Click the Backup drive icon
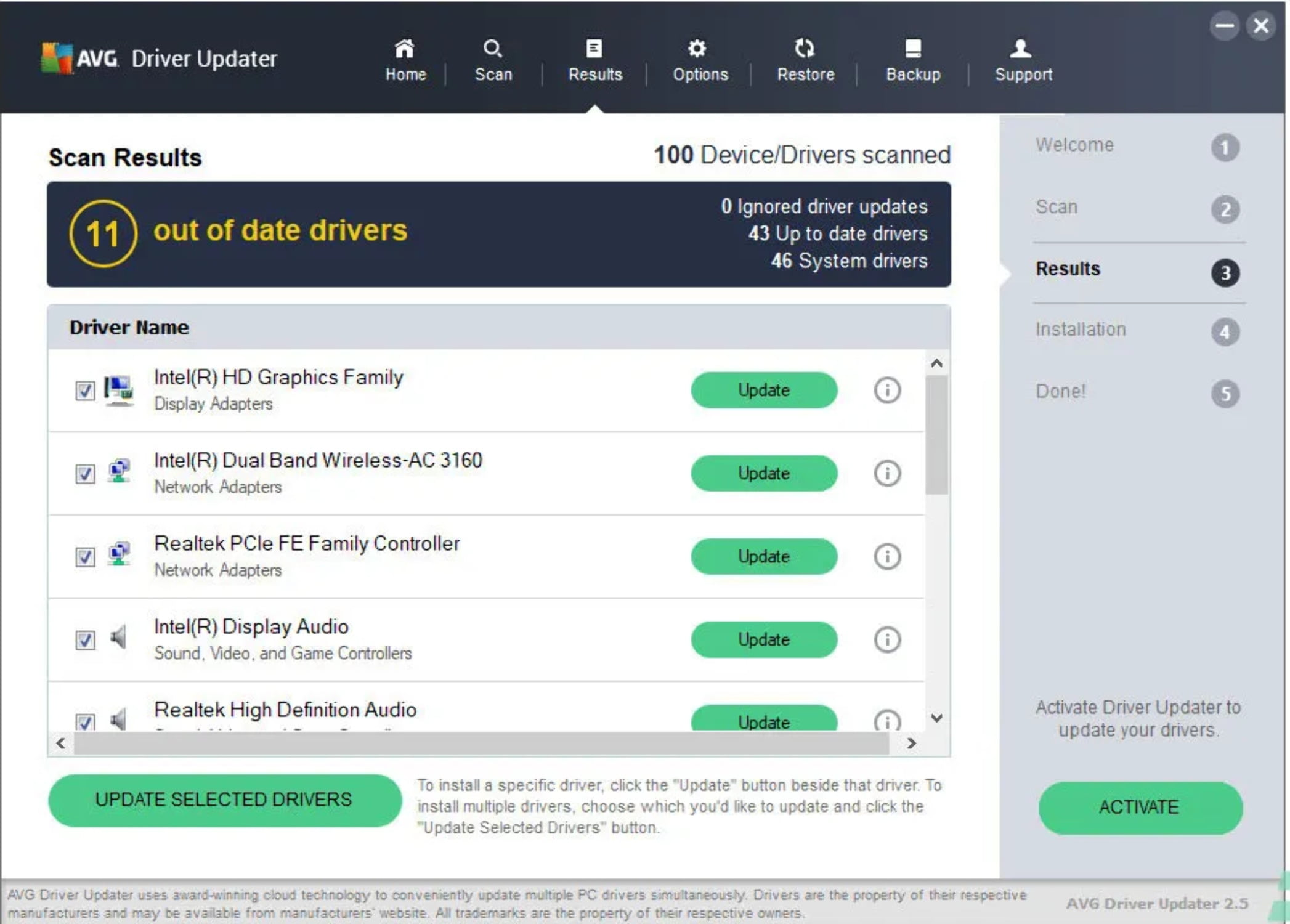Viewport: 1290px width, 924px height. [x=913, y=48]
